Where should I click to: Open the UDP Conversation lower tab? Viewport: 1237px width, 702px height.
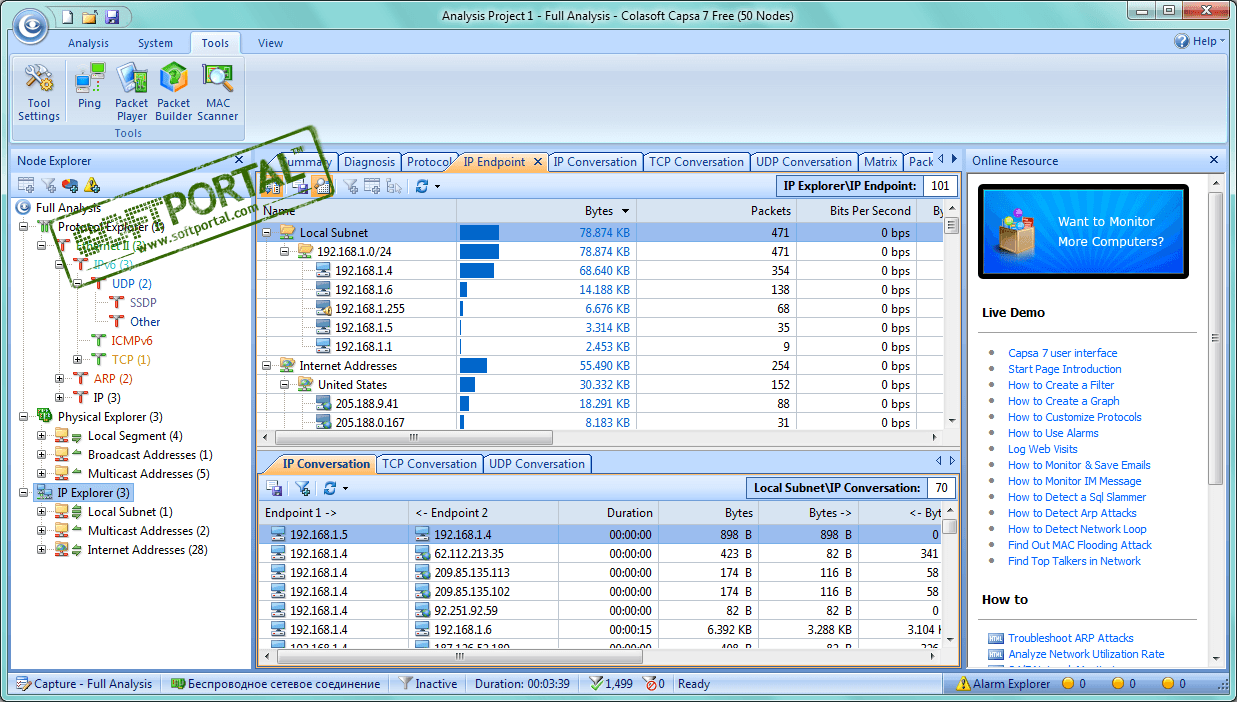pos(537,464)
